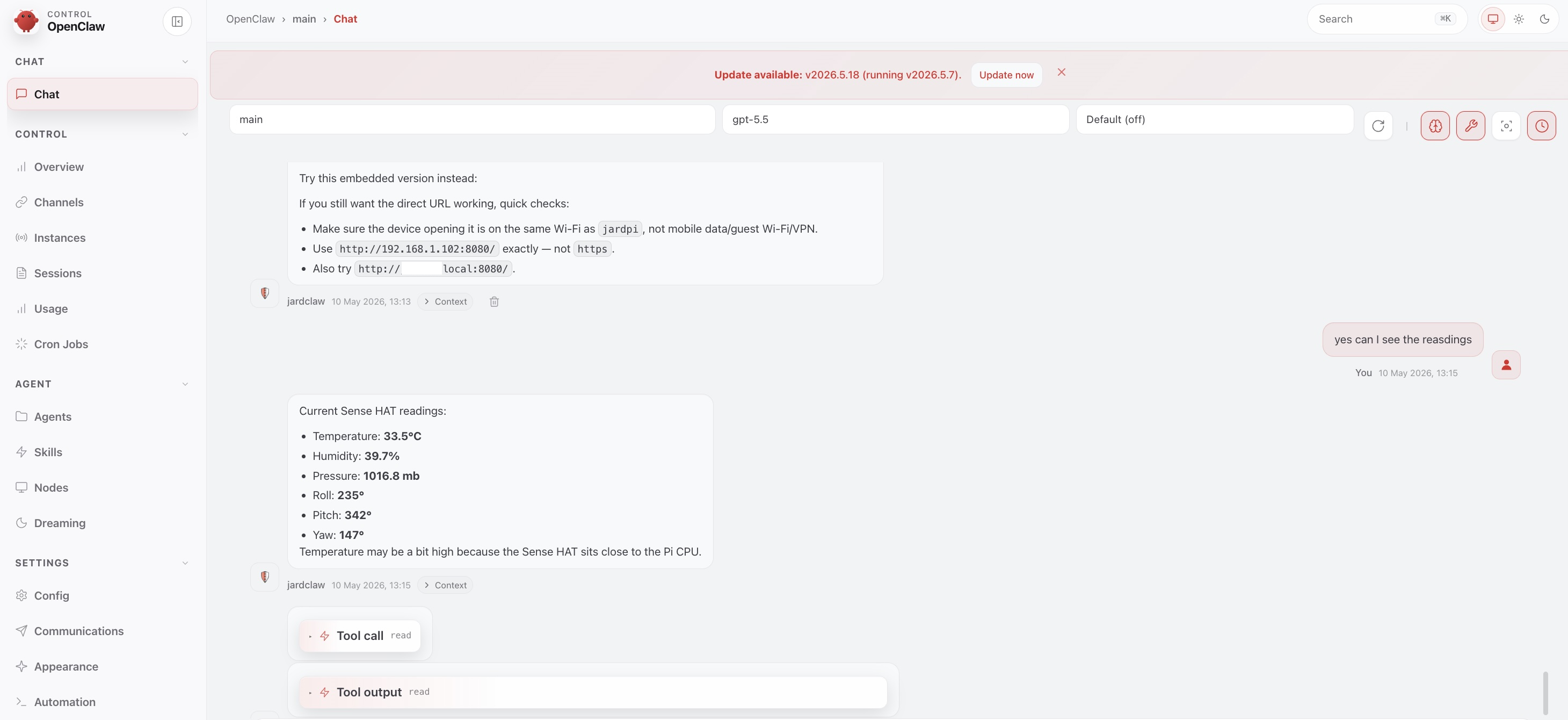Viewport: 1568px width, 720px height.
Task: Switch to light theme sun icon
Action: (x=1519, y=19)
